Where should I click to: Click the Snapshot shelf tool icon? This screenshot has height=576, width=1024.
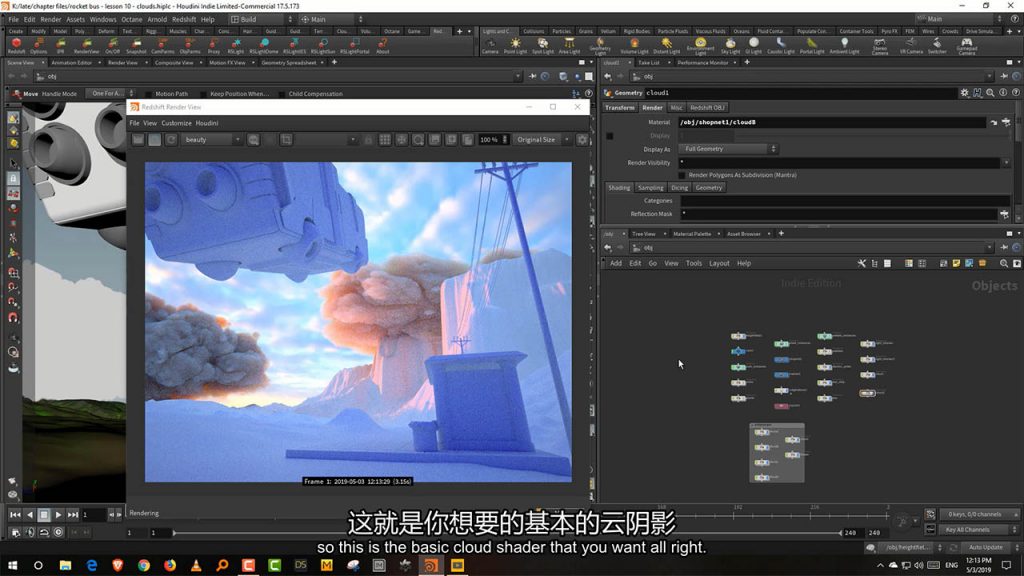pos(136,45)
